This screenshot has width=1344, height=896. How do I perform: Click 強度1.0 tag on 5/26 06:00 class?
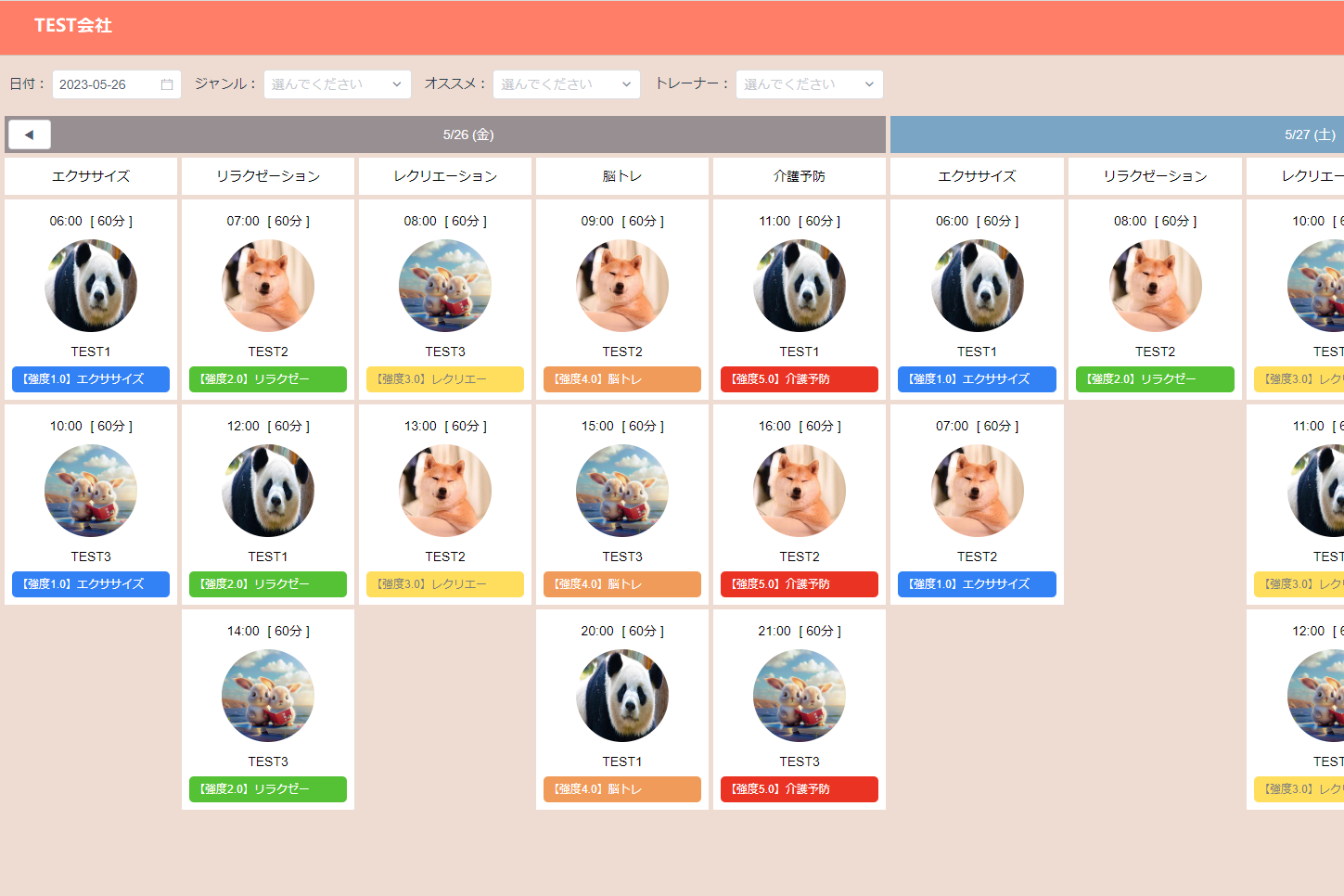(x=91, y=379)
